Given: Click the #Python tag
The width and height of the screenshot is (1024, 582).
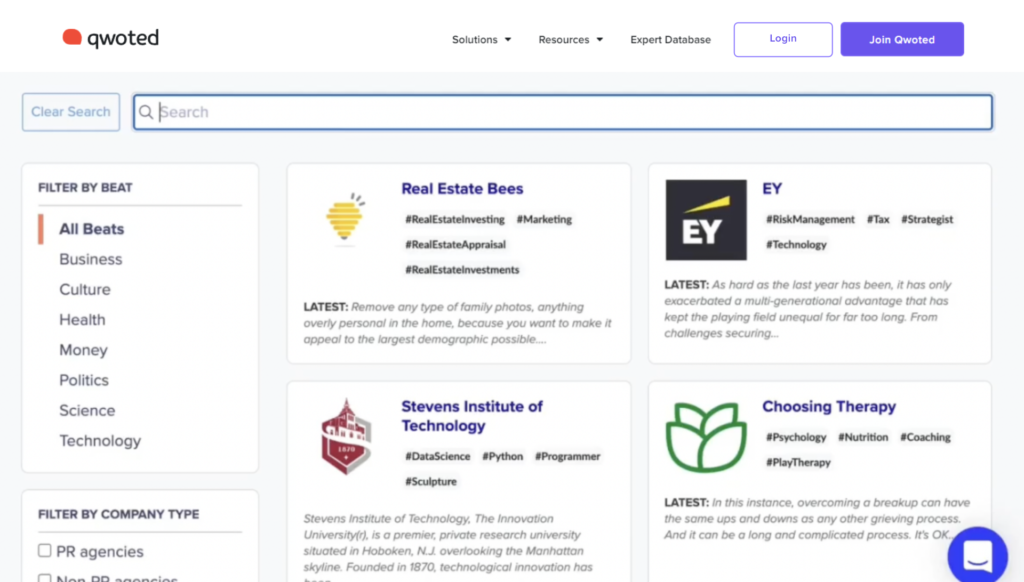Looking at the screenshot, I should coord(502,457).
